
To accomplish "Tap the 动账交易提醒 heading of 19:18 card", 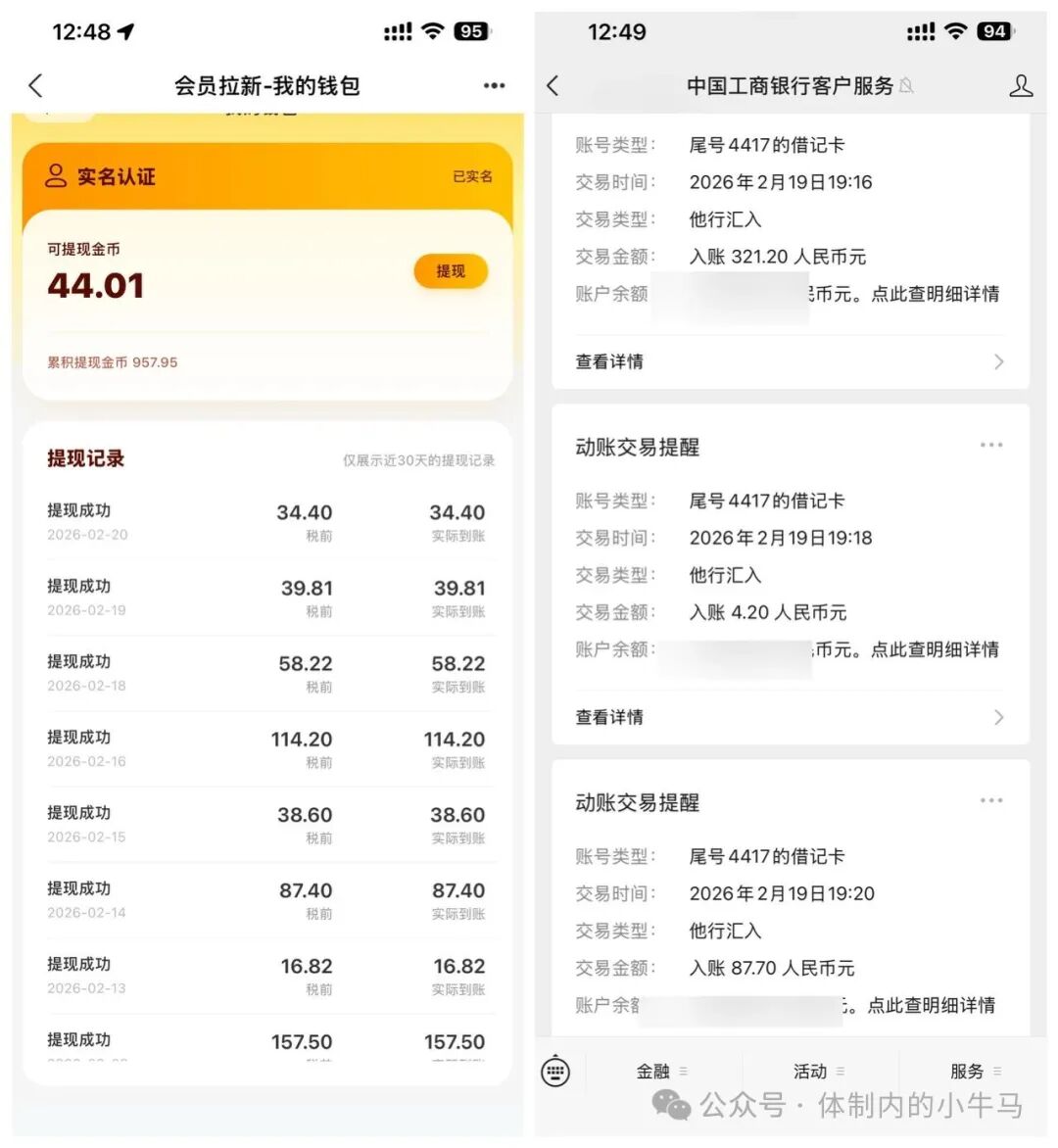I will 637,448.
